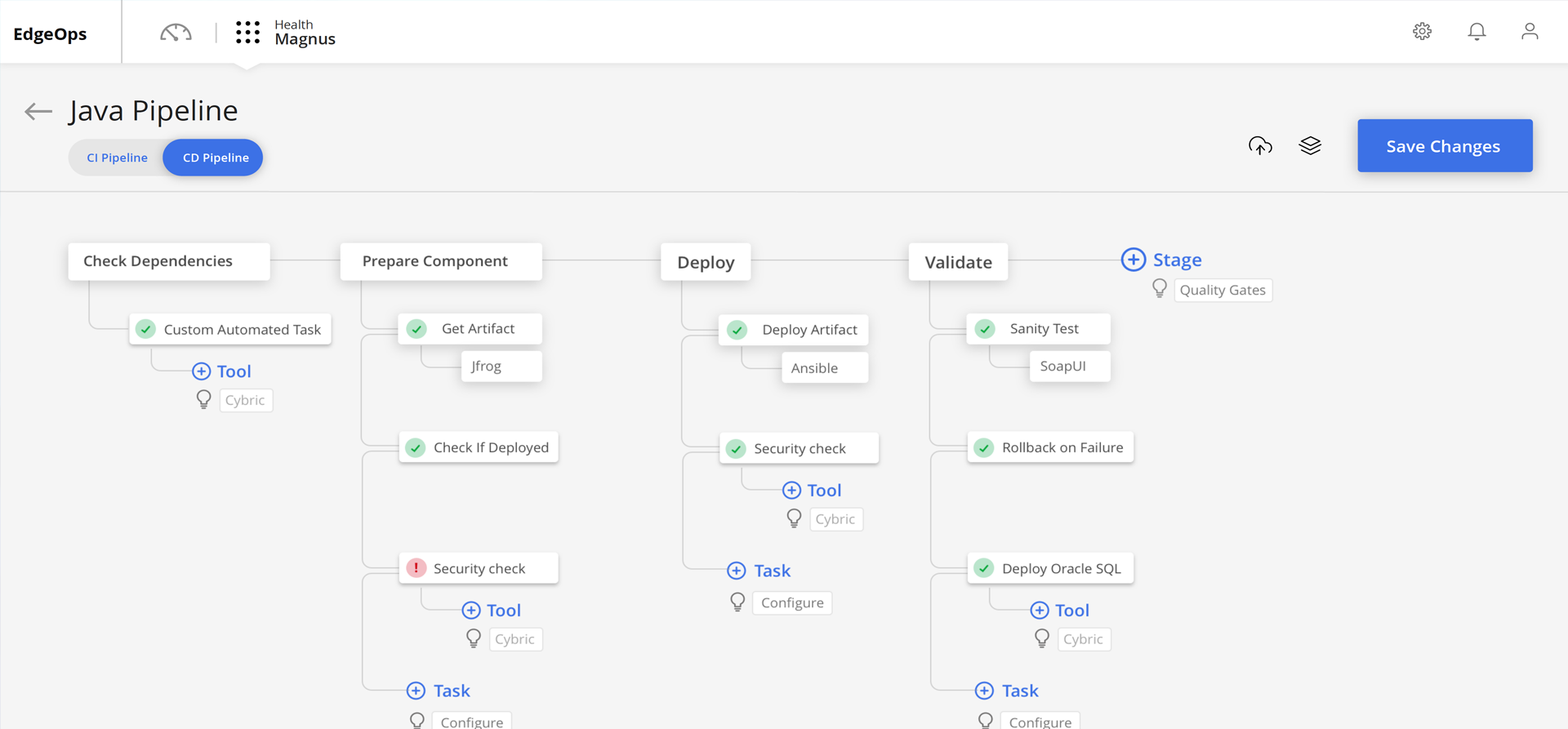Select the Deploy stage box
The width and height of the screenshot is (1568, 729).
(706, 262)
